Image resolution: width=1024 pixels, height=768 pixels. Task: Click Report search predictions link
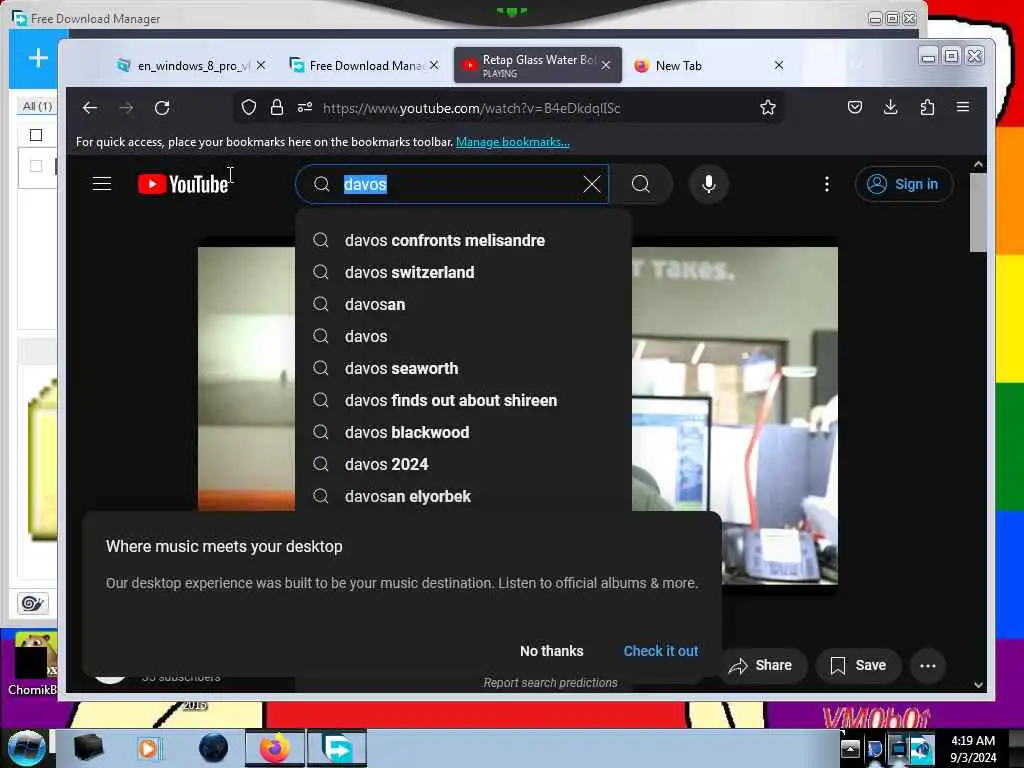point(551,682)
